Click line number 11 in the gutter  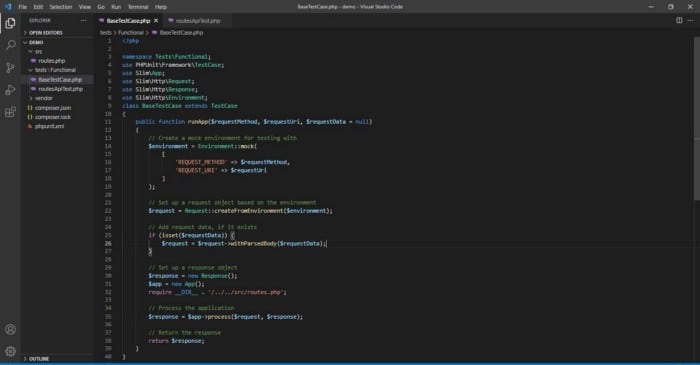pyautogui.click(x=108, y=122)
